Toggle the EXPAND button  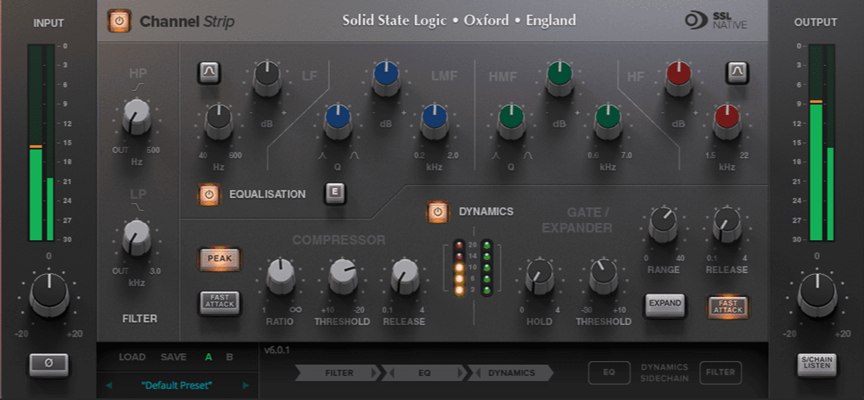point(665,304)
